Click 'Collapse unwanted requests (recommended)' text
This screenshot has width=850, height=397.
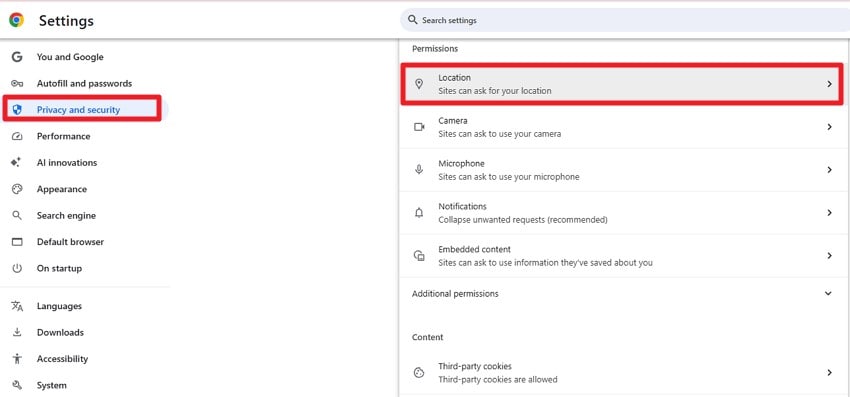[523, 220]
